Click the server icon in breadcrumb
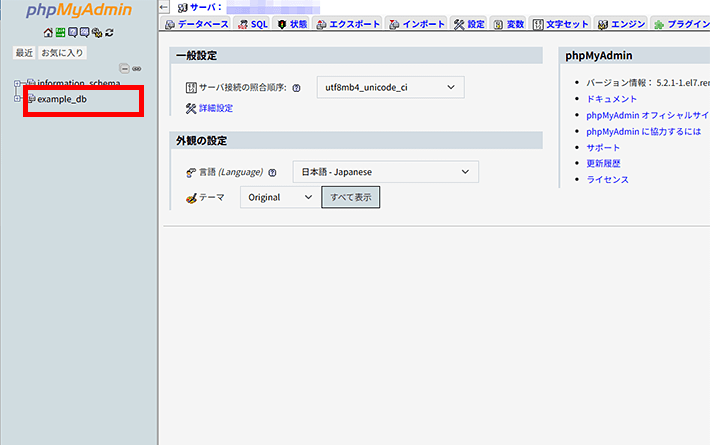Screen dimensions: 710x445 click(182, 8)
